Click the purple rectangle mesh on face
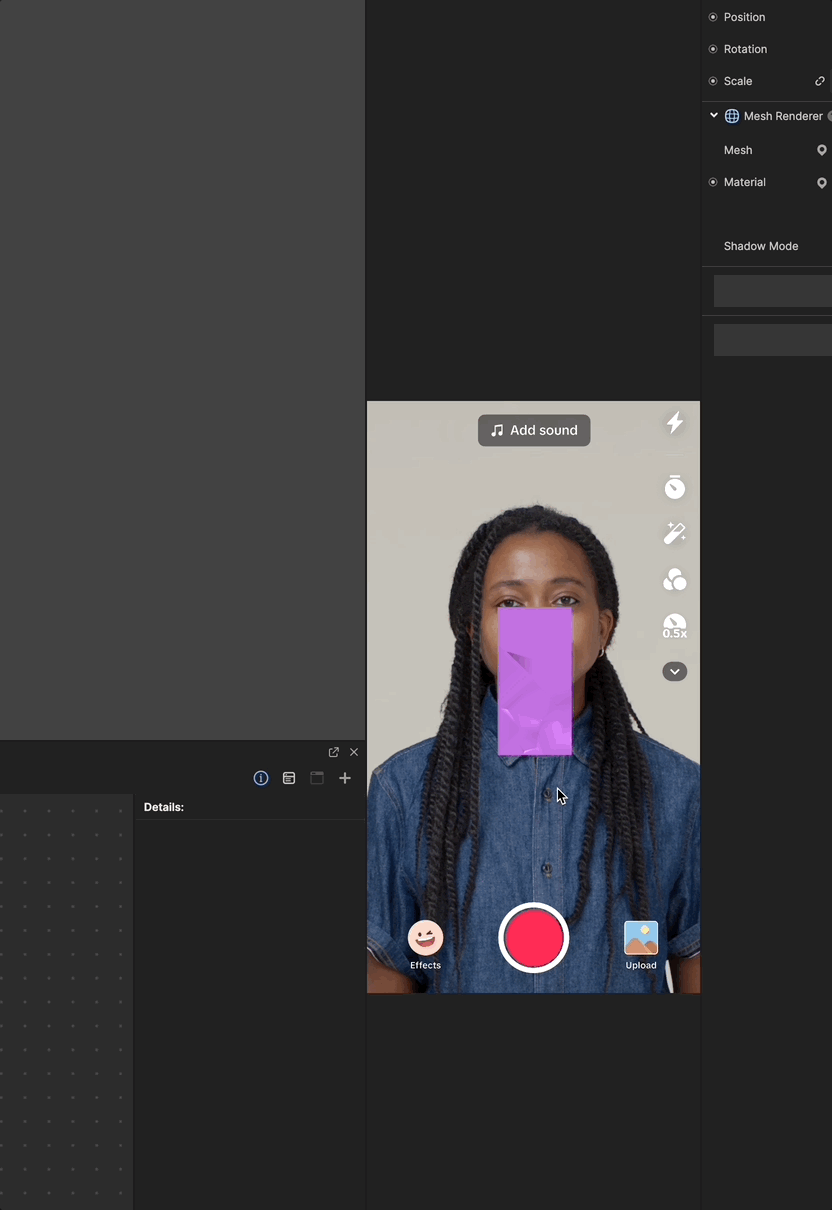The height and width of the screenshot is (1210, 832). 535,681
